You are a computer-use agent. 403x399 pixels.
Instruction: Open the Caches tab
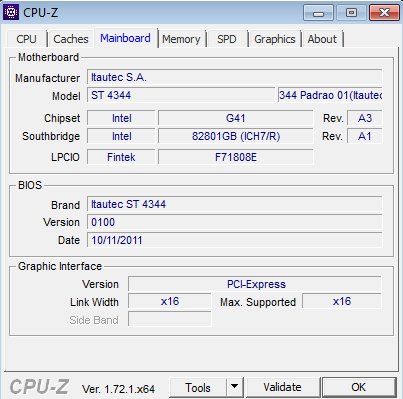coord(71,39)
